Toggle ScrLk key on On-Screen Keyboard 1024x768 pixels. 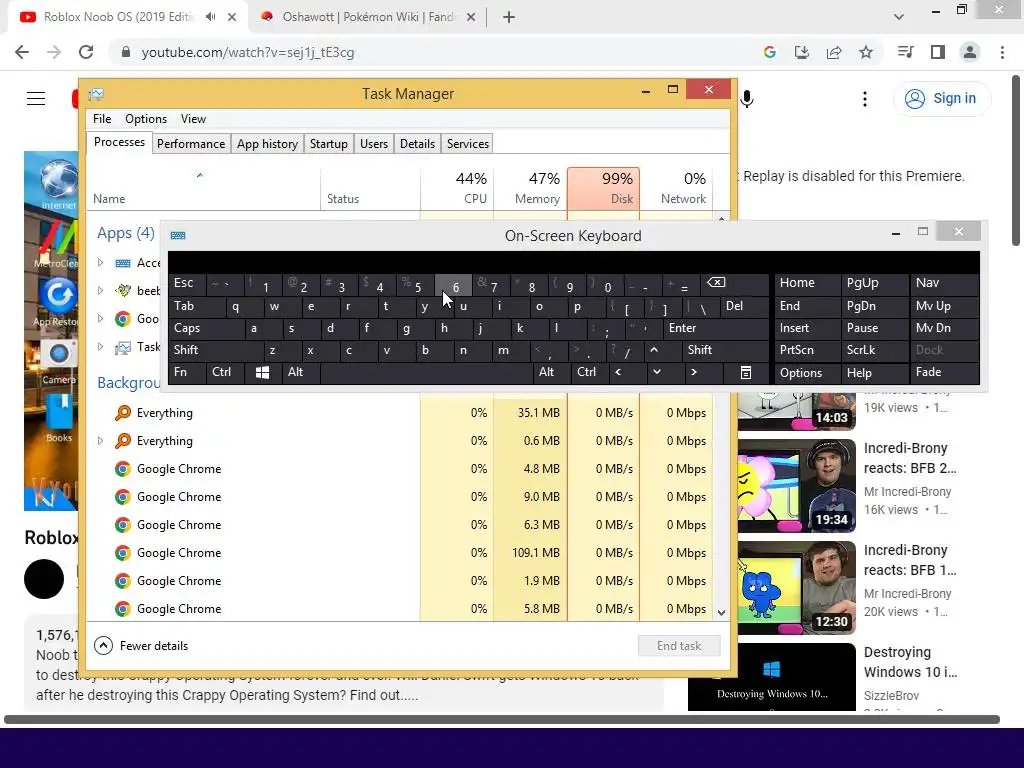[x=874, y=350]
